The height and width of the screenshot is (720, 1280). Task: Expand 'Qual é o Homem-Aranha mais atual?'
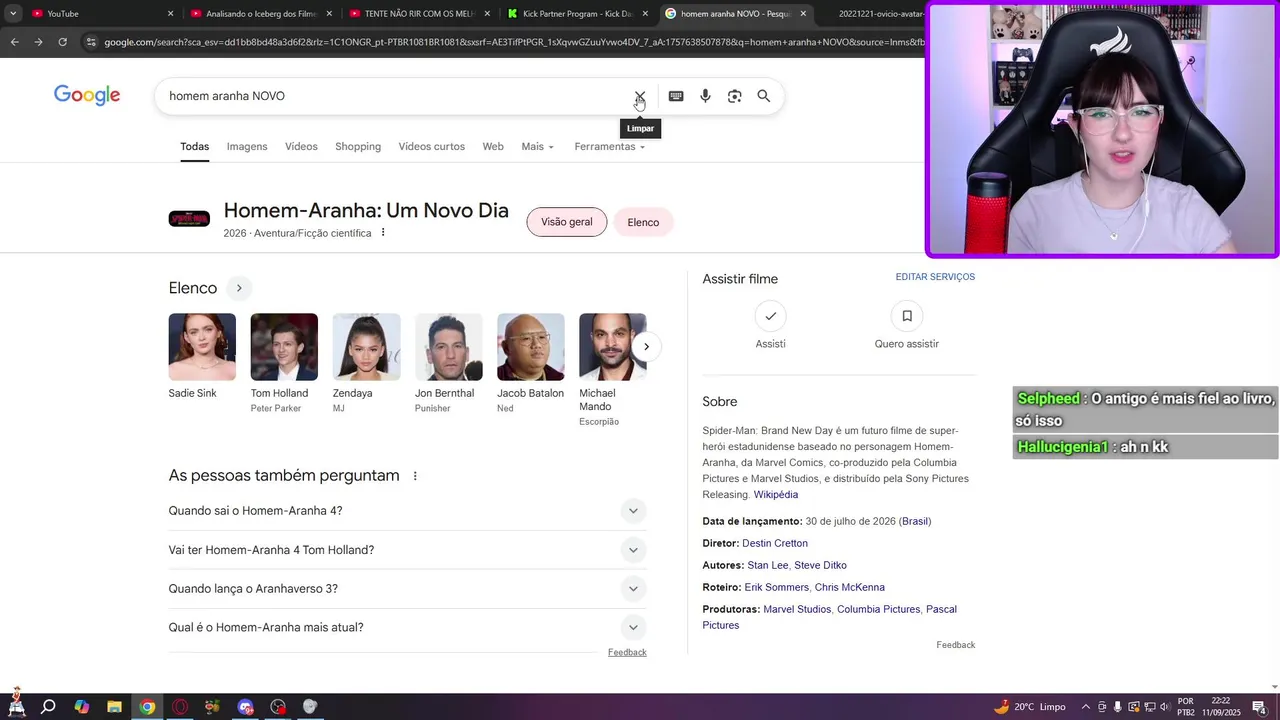pos(407,628)
